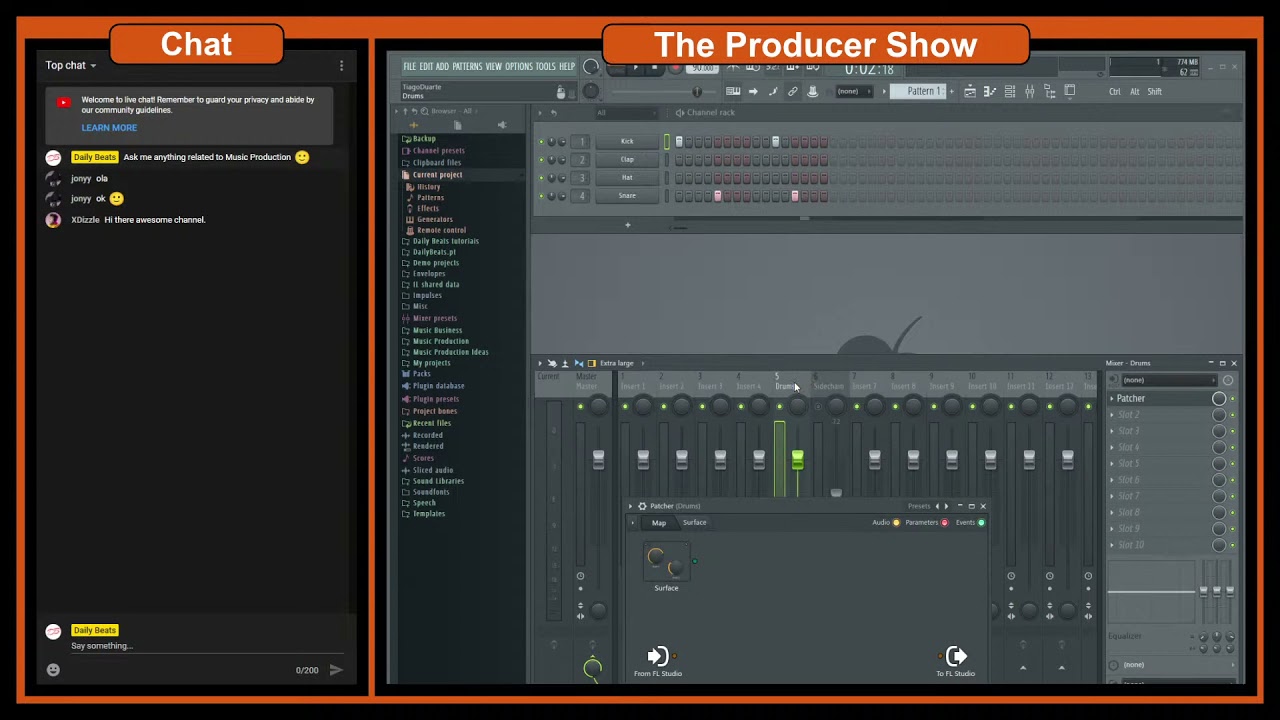This screenshot has height=720, width=1280.
Task: Click the Master mixer track fader
Action: [598, 459]
